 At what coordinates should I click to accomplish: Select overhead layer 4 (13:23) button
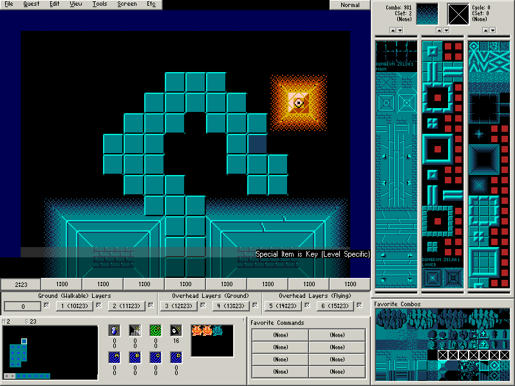tap(231, 306)
